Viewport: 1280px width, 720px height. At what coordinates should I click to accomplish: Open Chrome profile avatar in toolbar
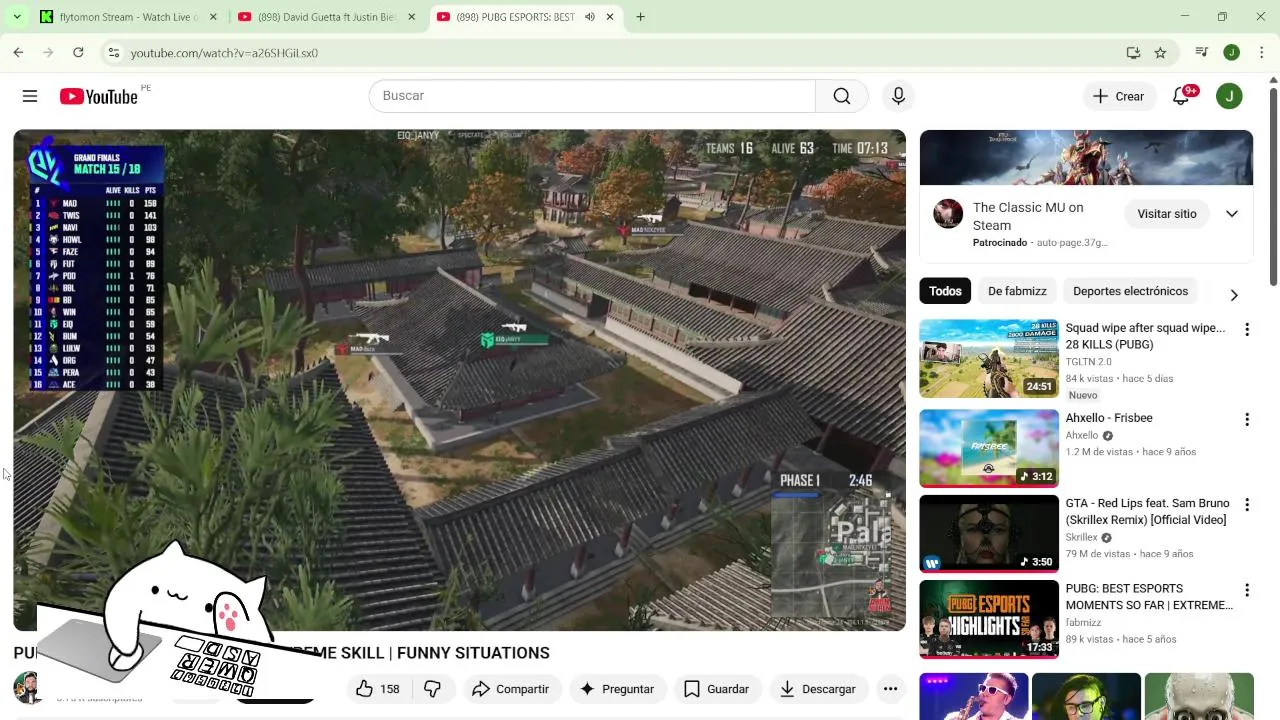click(1232, 52)
